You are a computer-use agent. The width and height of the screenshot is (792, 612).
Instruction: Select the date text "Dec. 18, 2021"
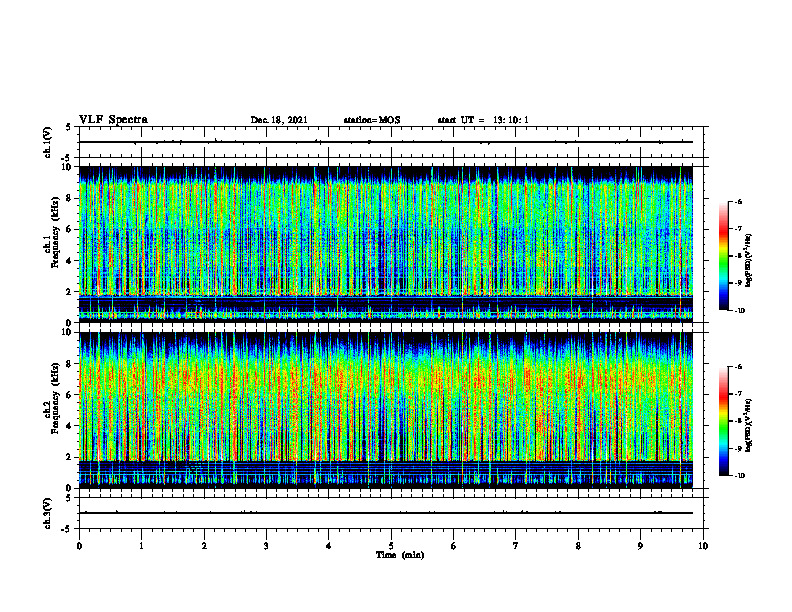[x=279, y=120]
